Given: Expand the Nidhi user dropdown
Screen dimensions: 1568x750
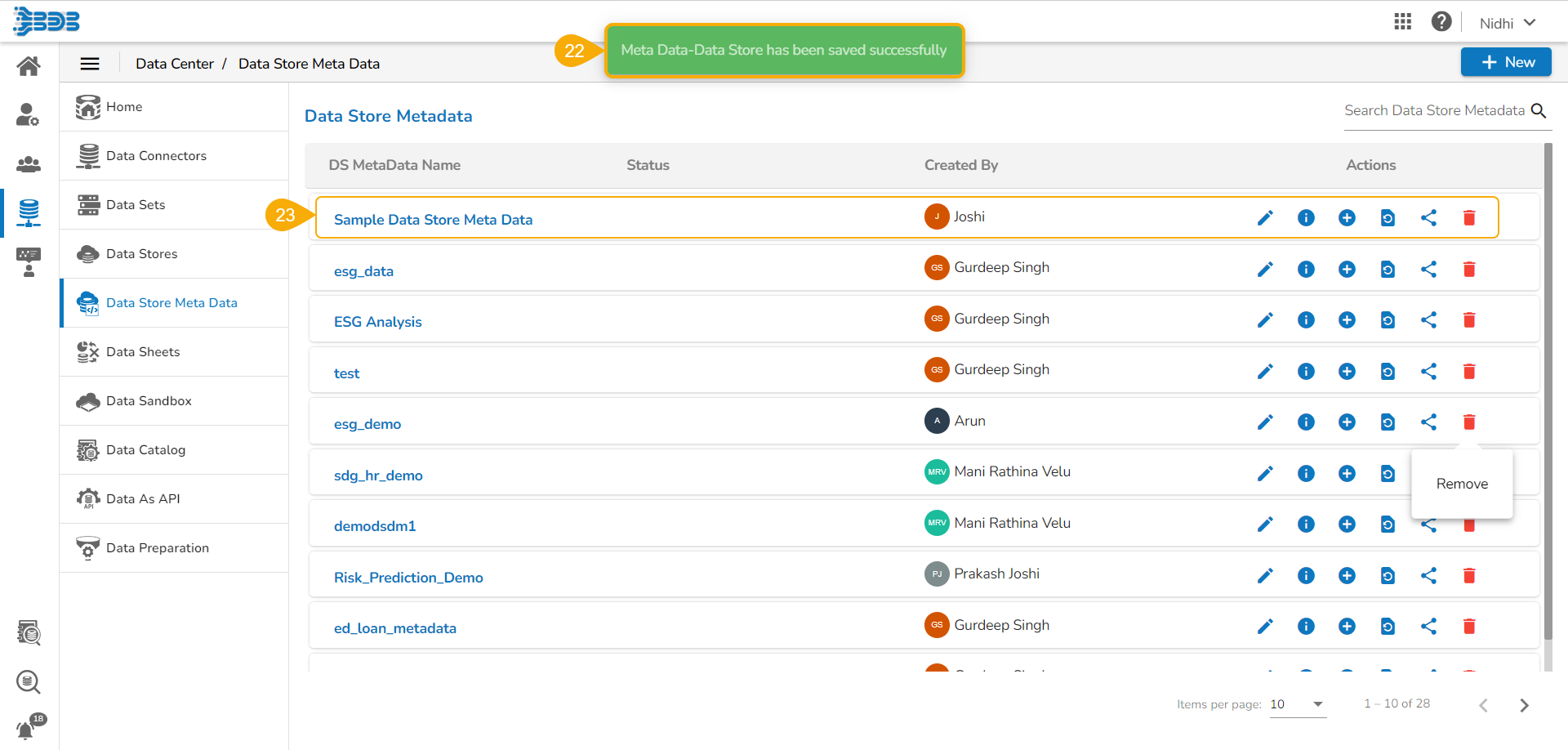Looking at the screenshot, I should point(1508,23).
